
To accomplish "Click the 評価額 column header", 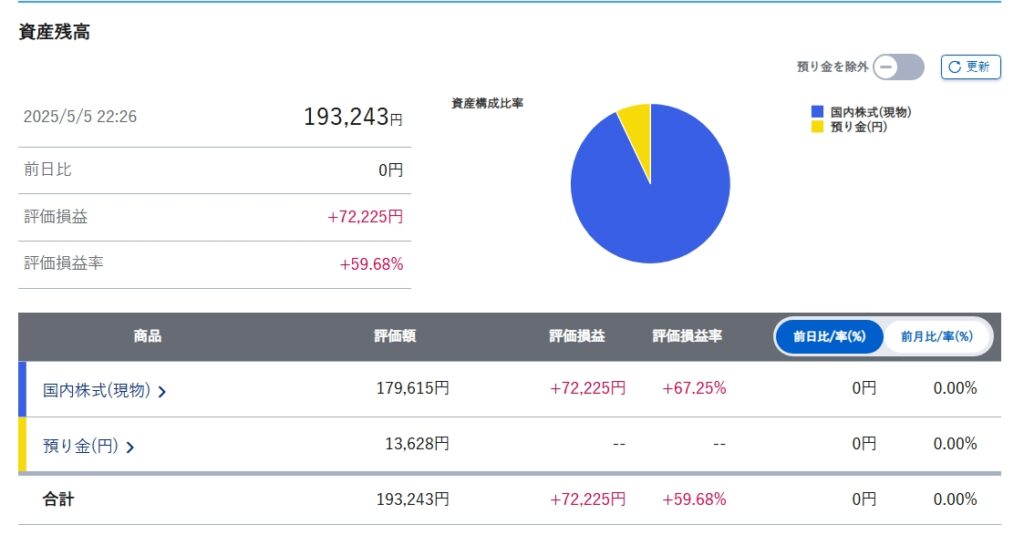I will click(x=395, y=337).
